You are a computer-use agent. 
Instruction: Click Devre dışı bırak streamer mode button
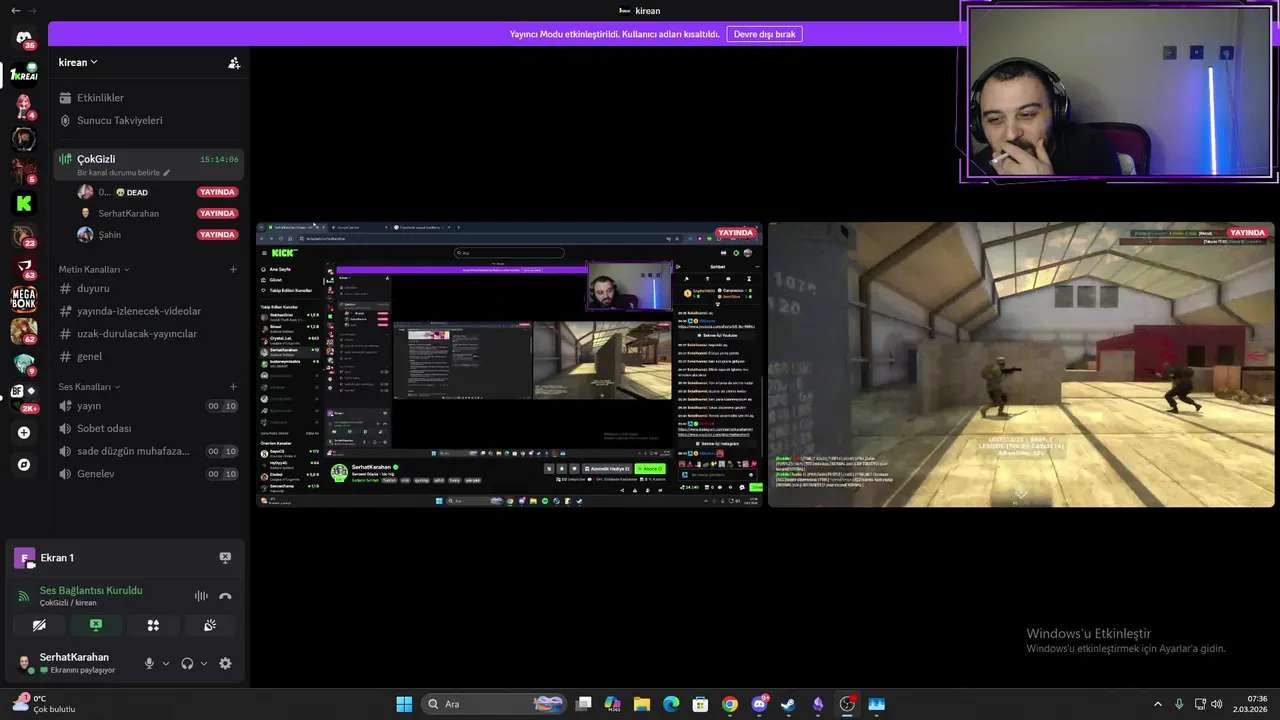point(764,34)
